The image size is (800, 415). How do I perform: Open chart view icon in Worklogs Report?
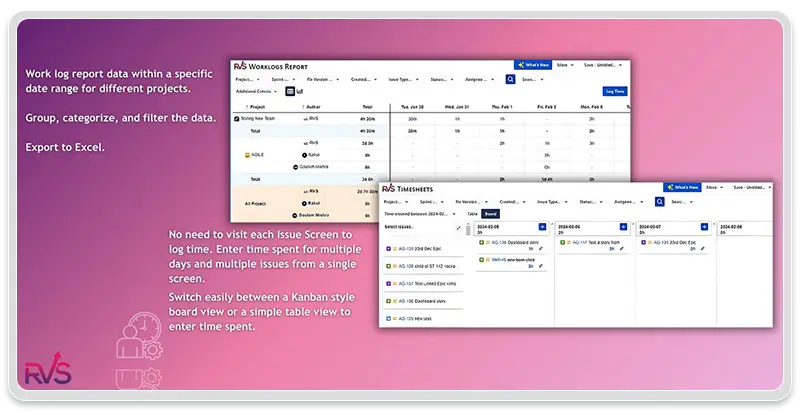click(299, 91)
